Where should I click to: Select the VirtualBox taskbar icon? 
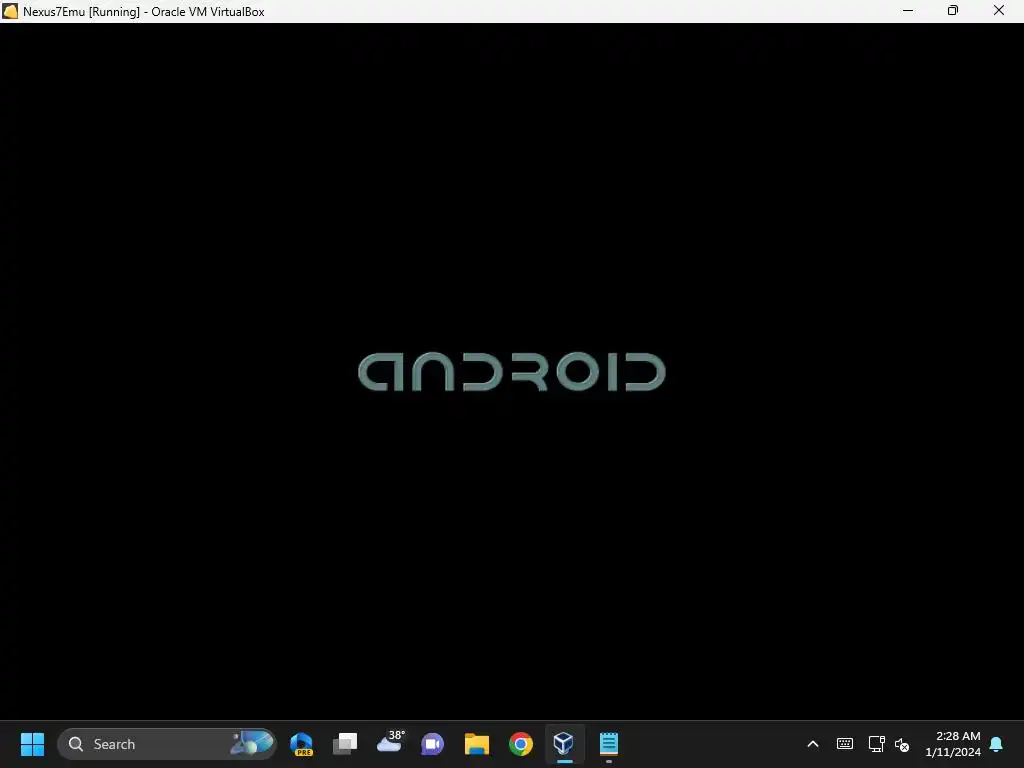(564, 744)
